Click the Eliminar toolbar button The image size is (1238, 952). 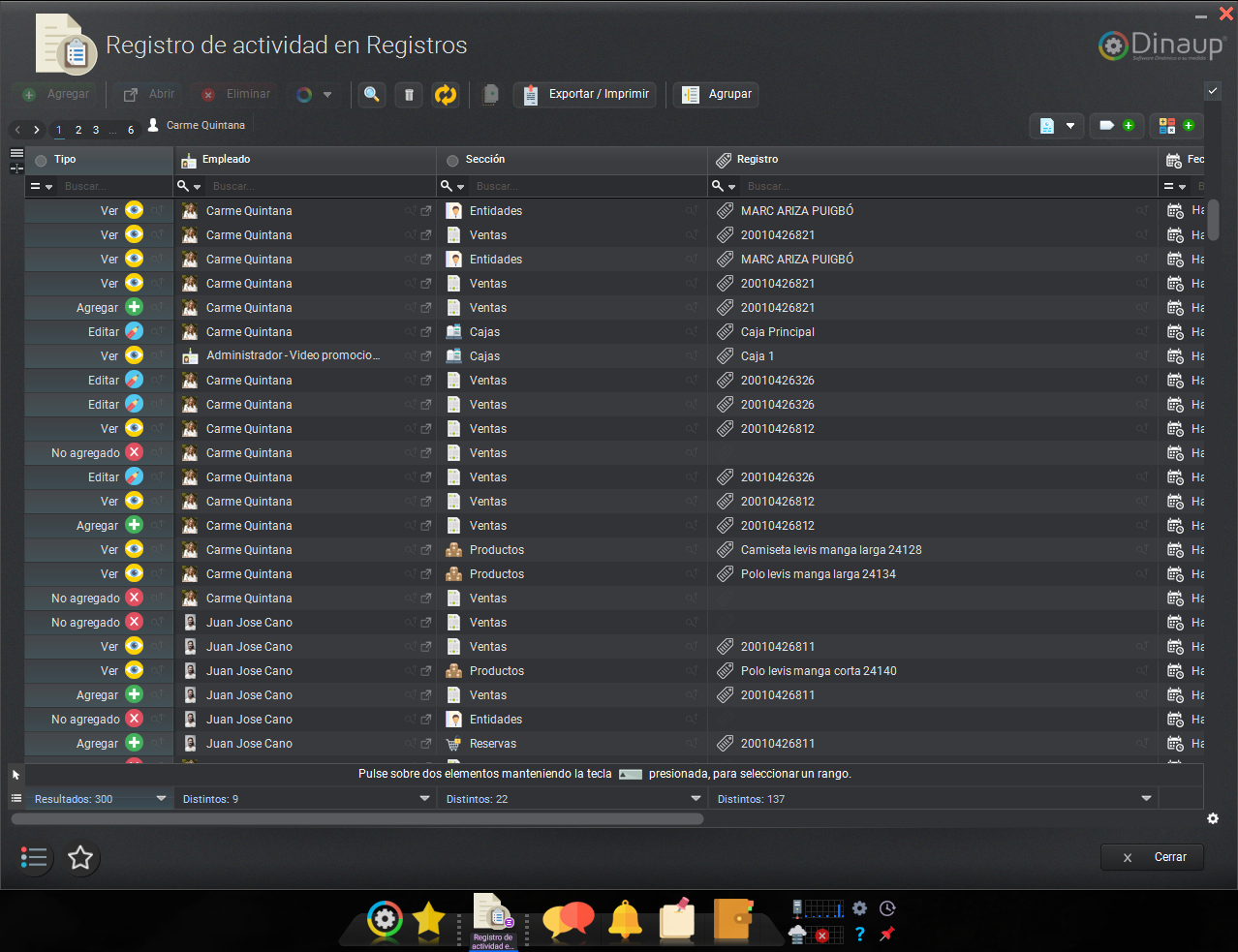235,94
